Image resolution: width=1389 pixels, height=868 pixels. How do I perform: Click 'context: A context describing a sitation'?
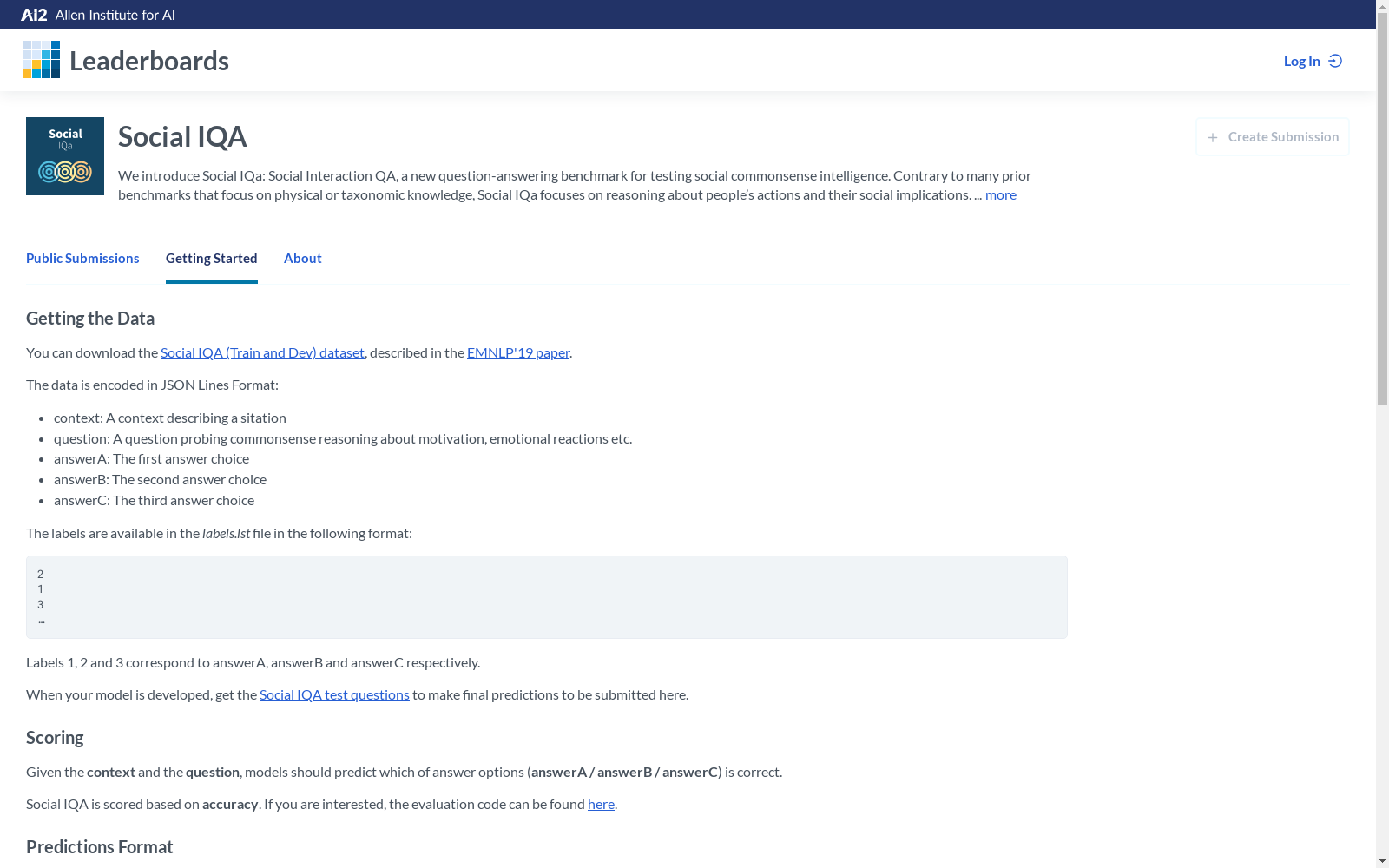(x=170, y=418)
